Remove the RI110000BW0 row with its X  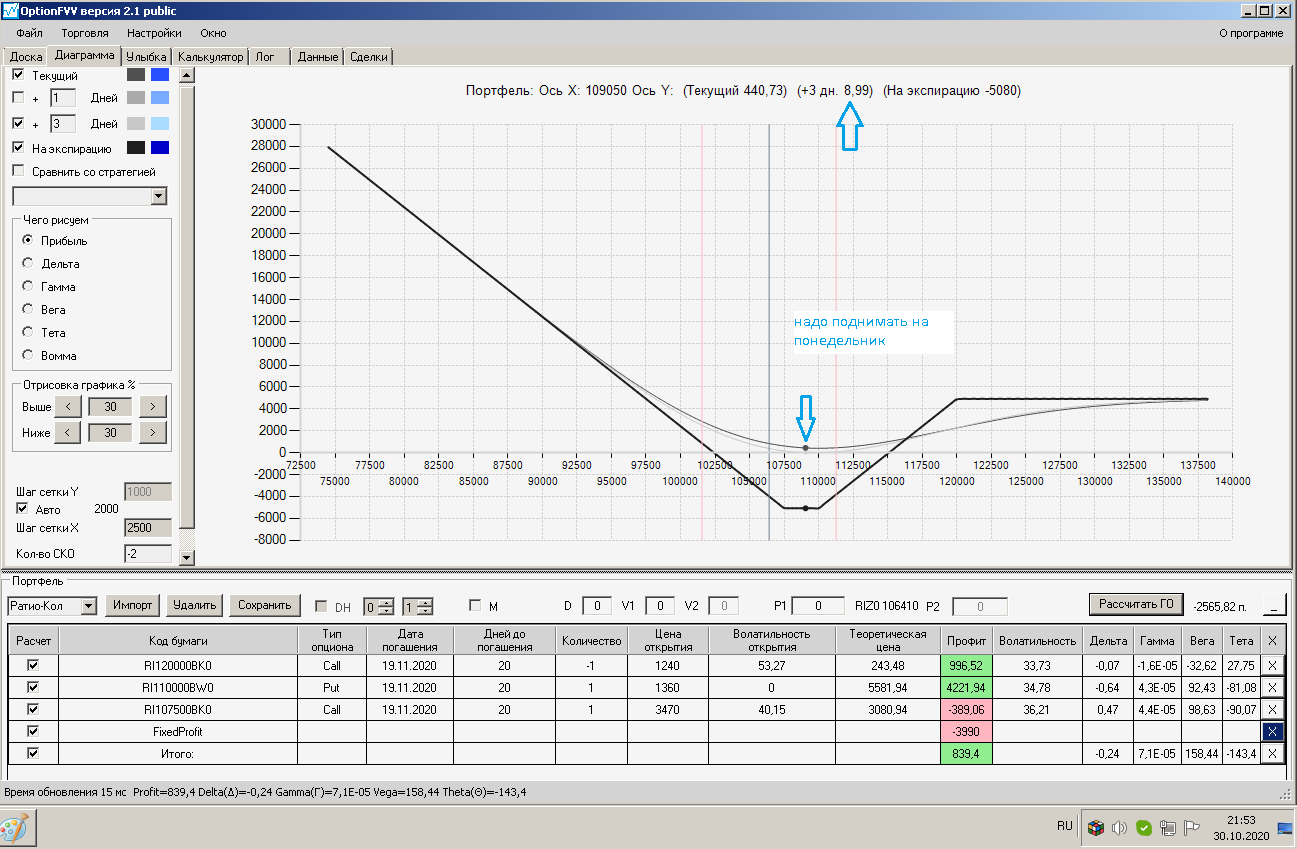[x=1272, y=687]
